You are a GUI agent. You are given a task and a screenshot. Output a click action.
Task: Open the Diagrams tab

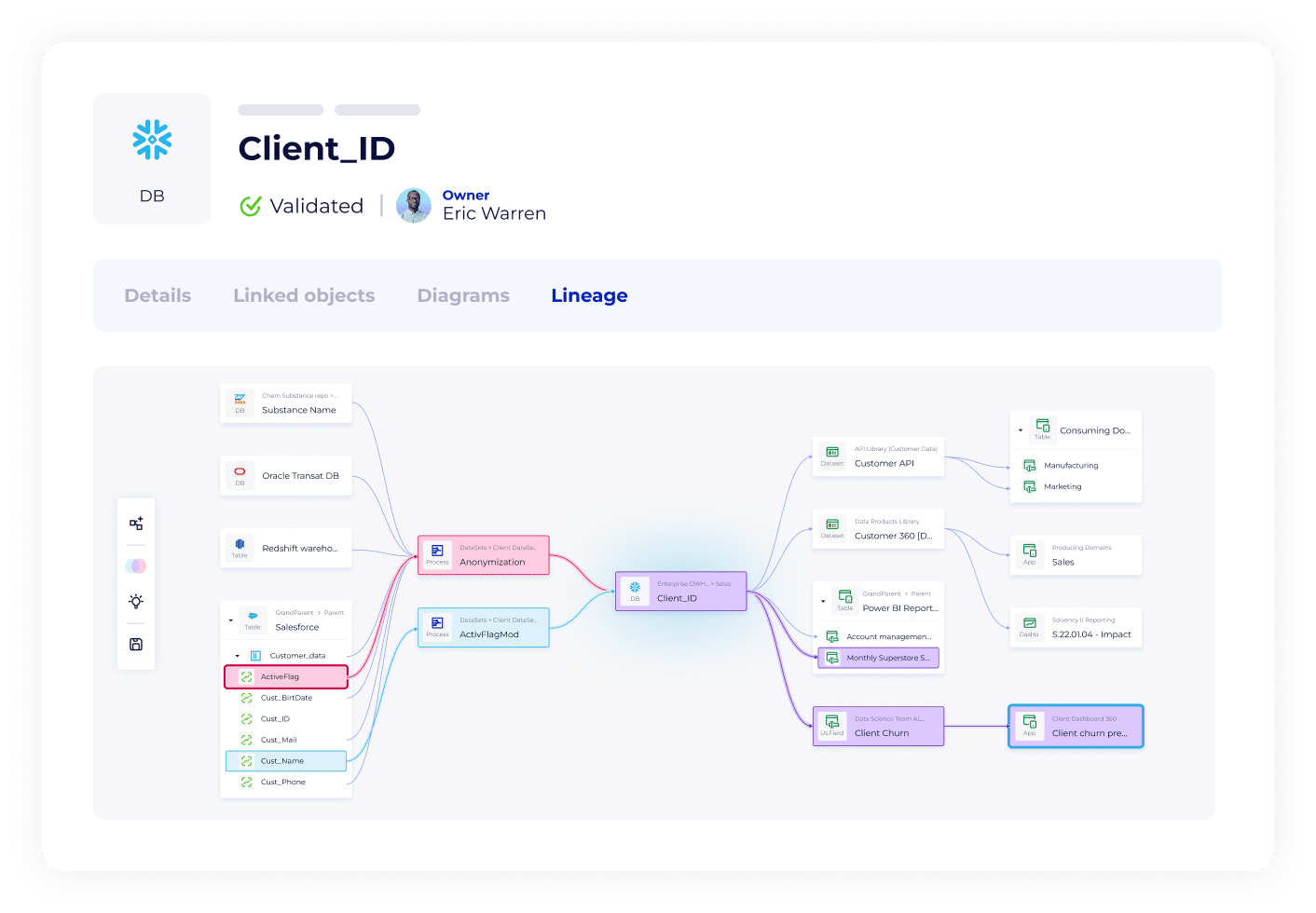tap(463, 295)
